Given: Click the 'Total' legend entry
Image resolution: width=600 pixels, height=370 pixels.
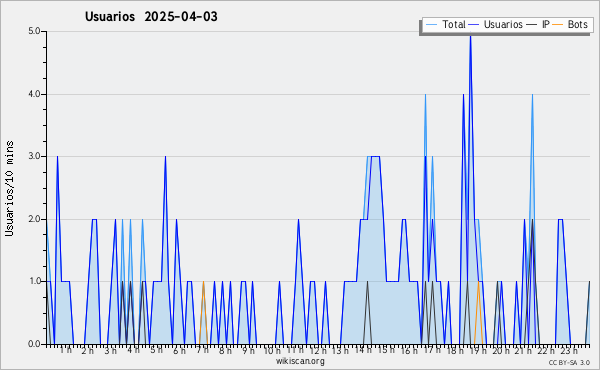Looking at the screenshot, I should point(445,24).
